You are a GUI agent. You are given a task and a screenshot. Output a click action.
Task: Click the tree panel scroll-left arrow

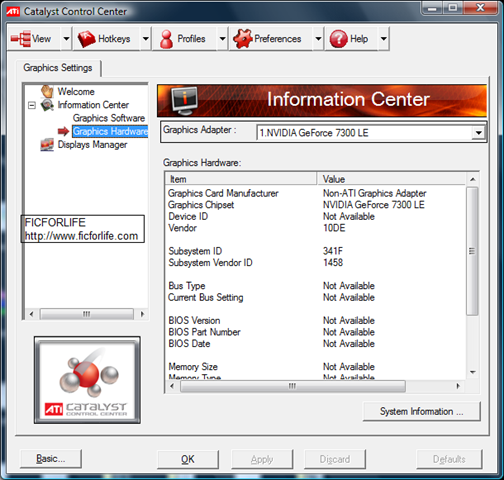pos(31,314)
